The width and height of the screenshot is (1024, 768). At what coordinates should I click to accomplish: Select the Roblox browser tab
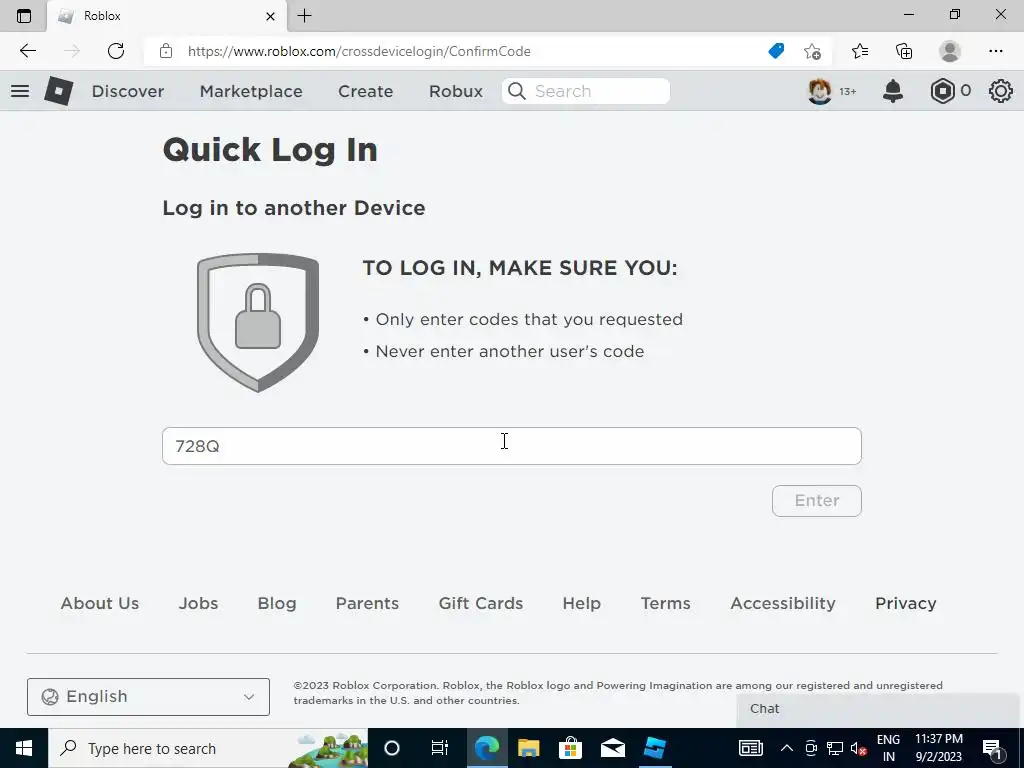167,16
